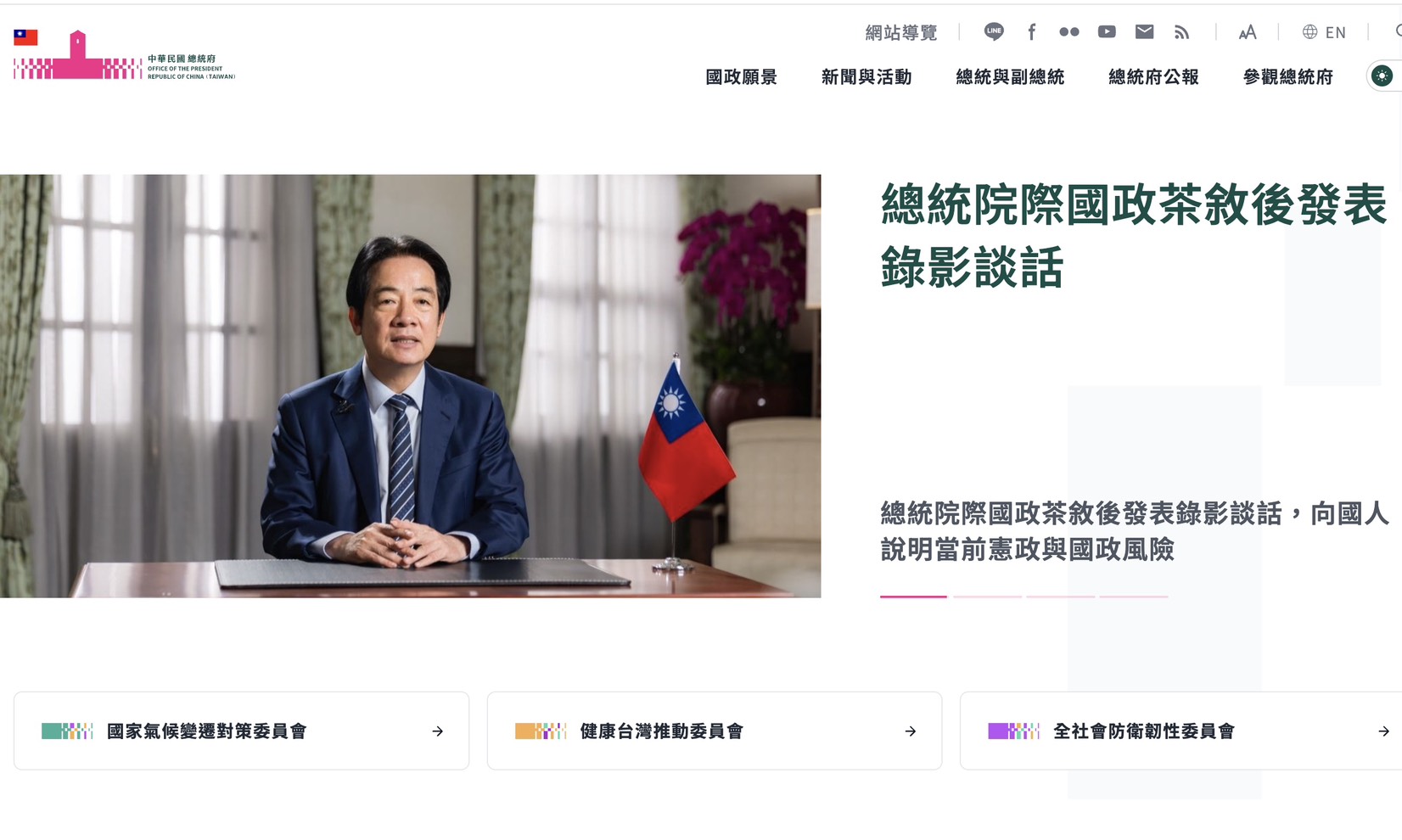Open the RSS feed icon
1402x840 pixels.
pos(1181,32)
